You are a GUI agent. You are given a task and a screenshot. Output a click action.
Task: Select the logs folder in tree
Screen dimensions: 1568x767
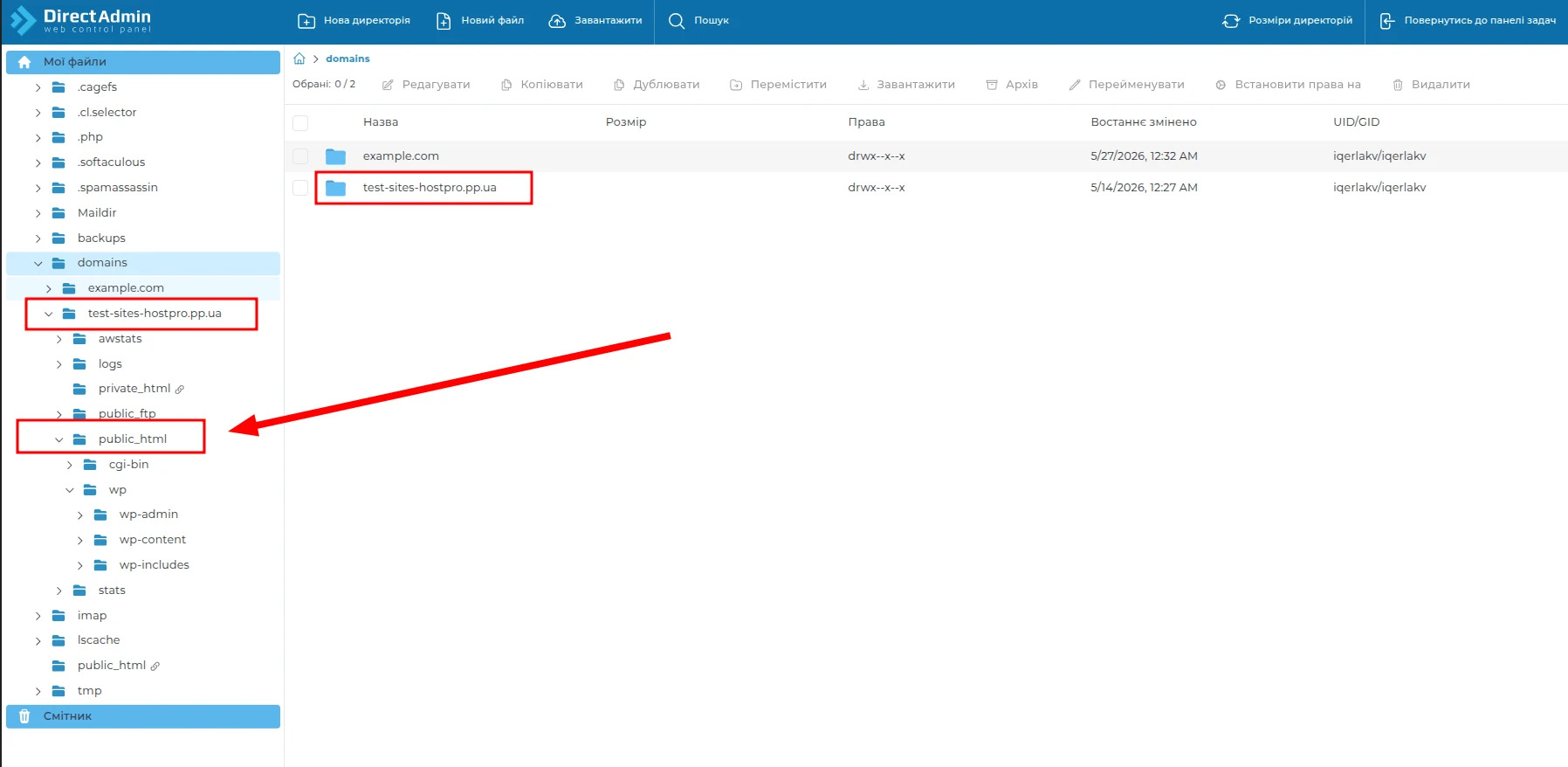110,364
